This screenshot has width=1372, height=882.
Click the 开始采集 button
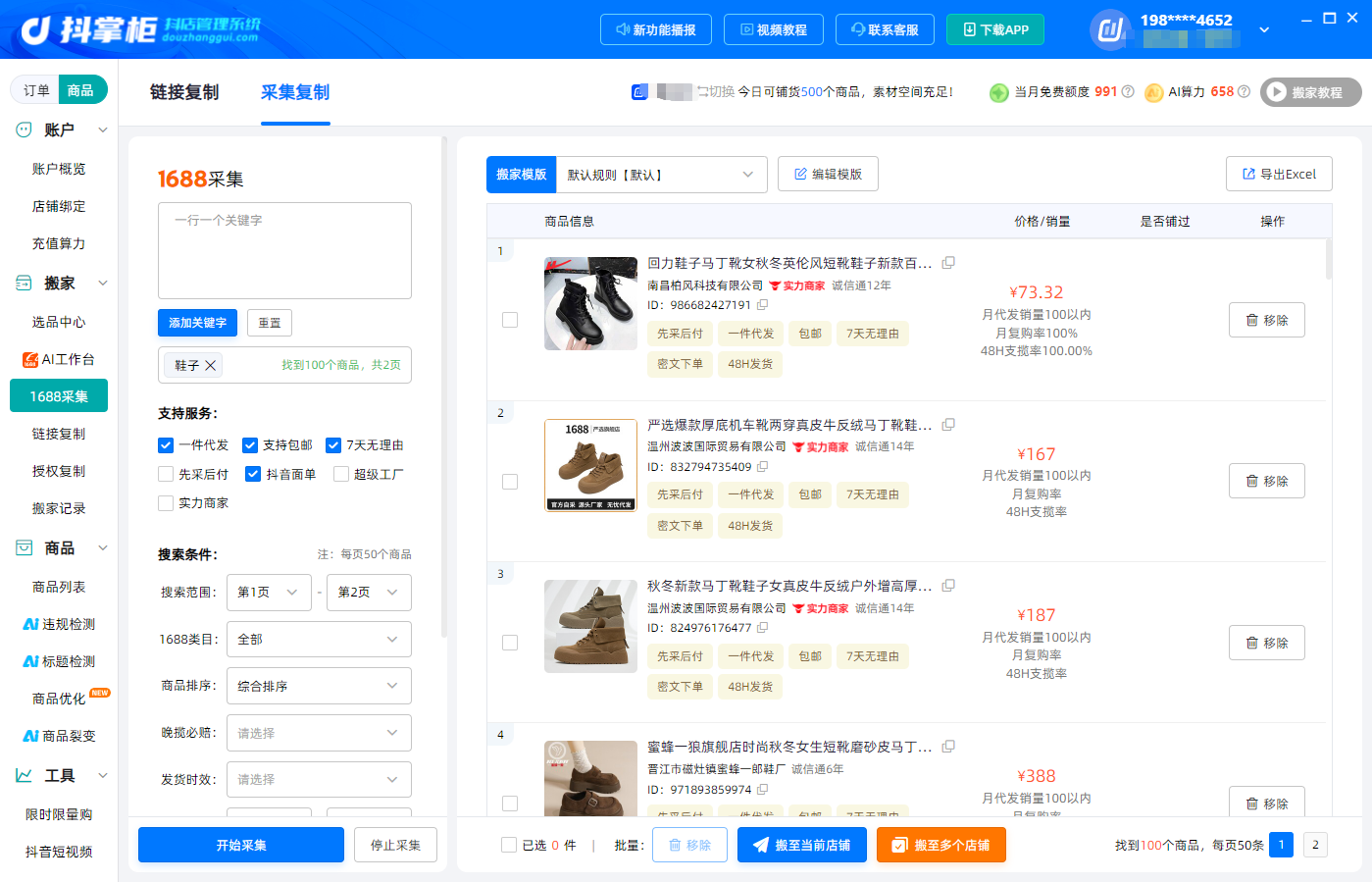pyautogui.click(x=241, y=845)
